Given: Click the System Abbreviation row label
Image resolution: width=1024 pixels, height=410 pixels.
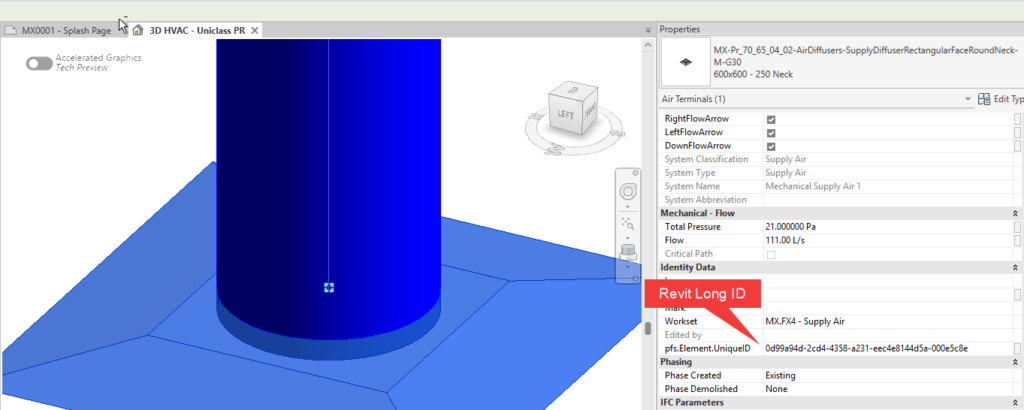Looking at the screenshot, I should (x=705, y=200).
